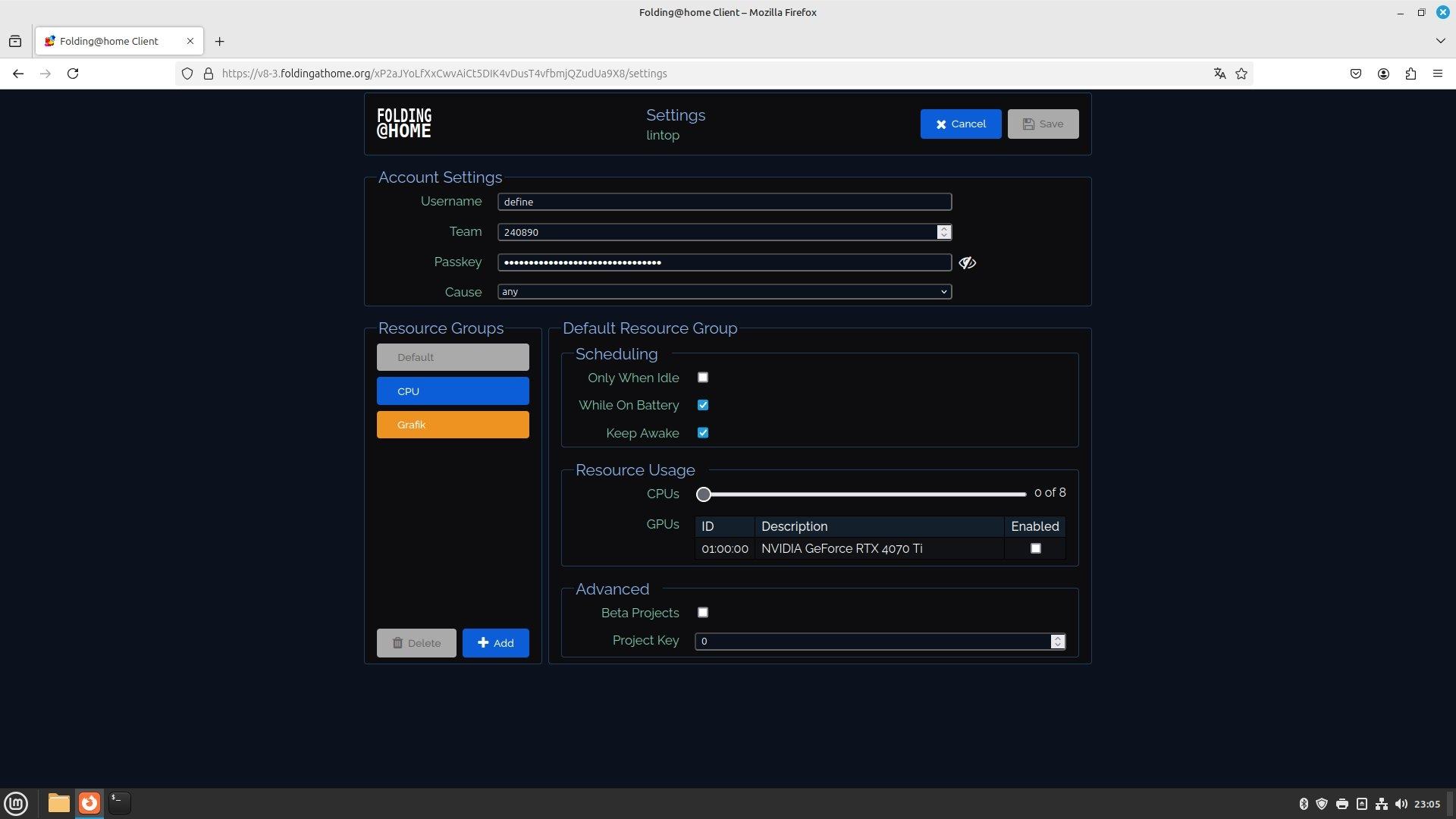Uncheck While On Battery
The image size is (1456, 819).
click(703, 405)
